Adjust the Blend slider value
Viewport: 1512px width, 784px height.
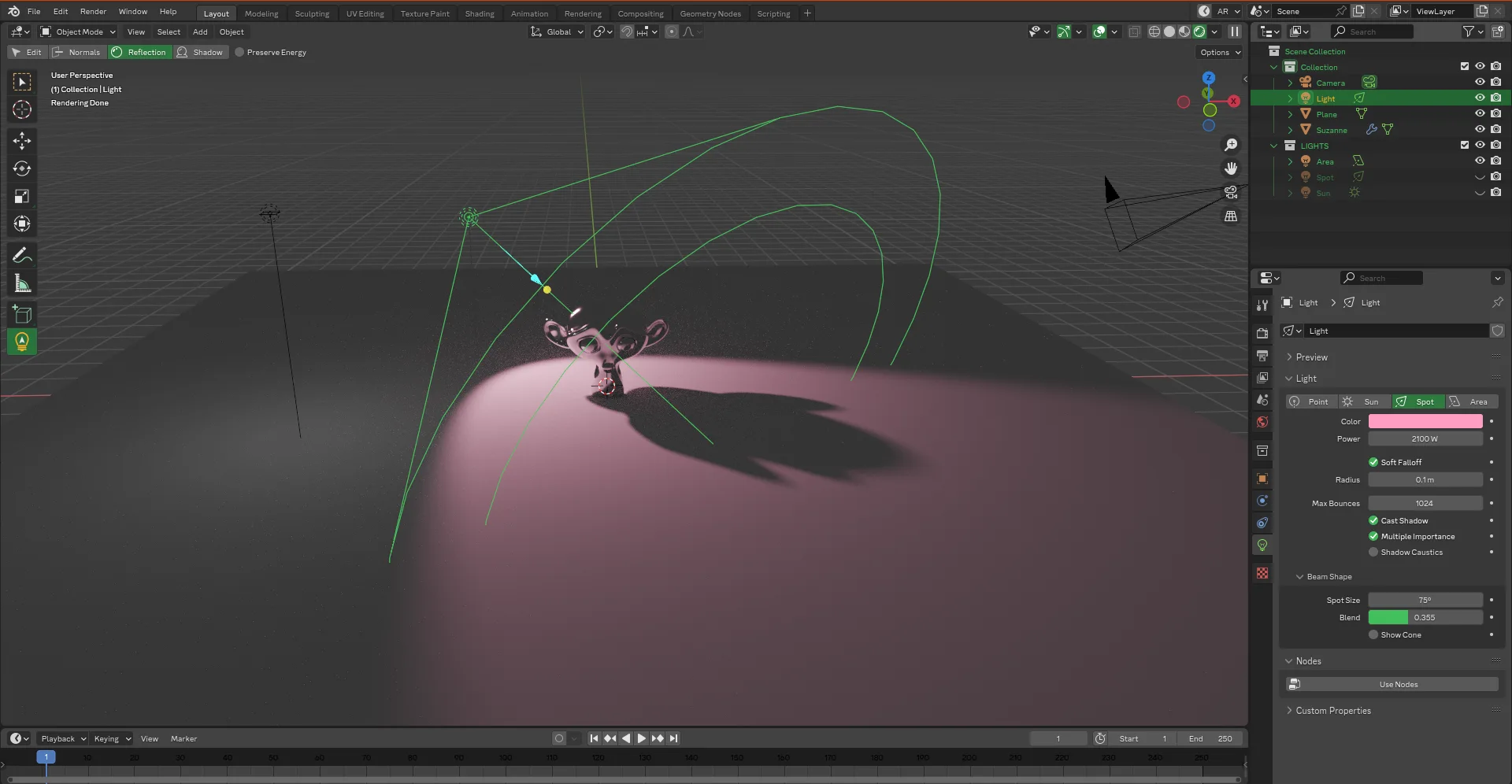(1425, 617)
